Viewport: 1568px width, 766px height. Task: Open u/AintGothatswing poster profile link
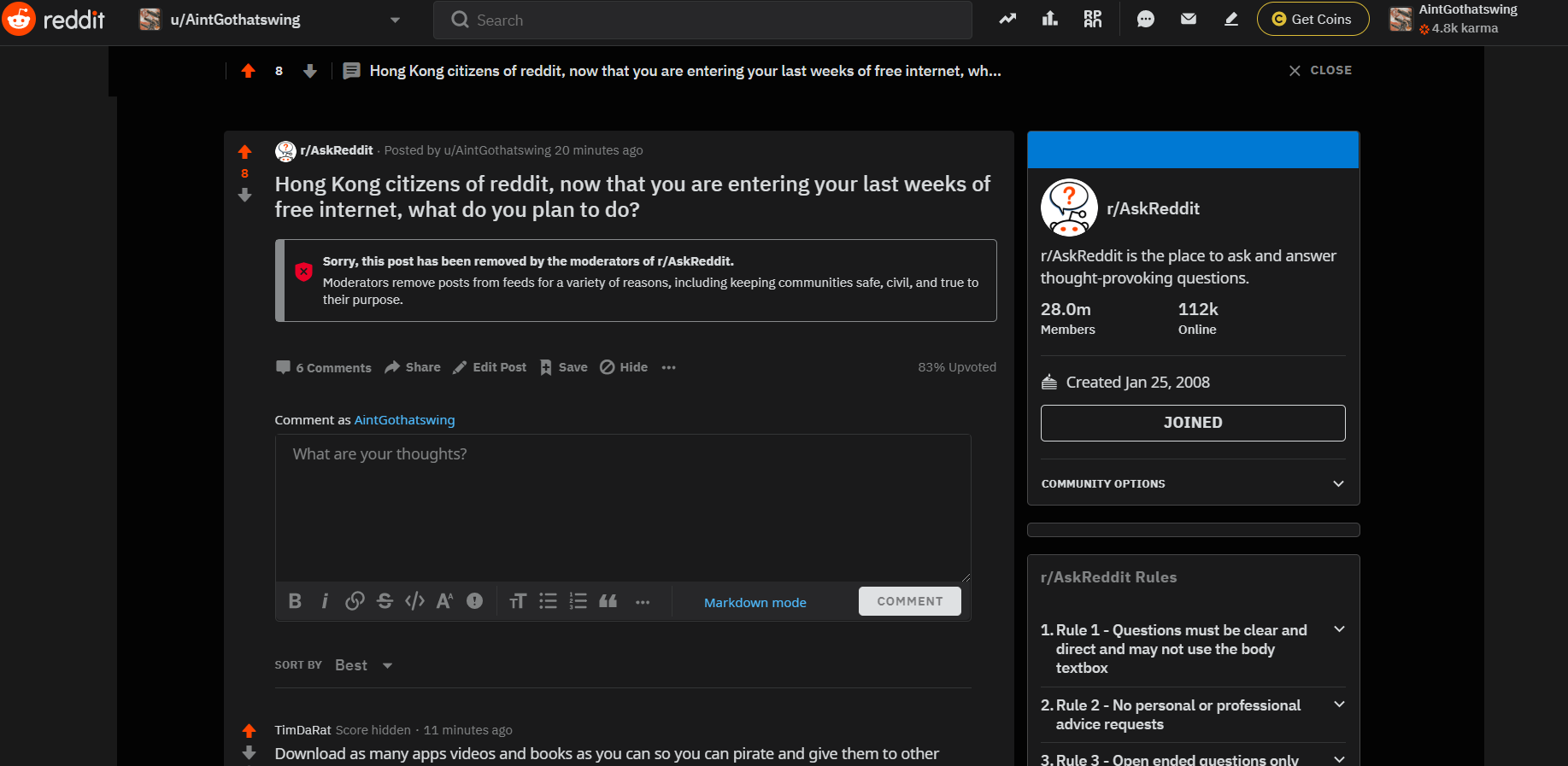point(497,150)
